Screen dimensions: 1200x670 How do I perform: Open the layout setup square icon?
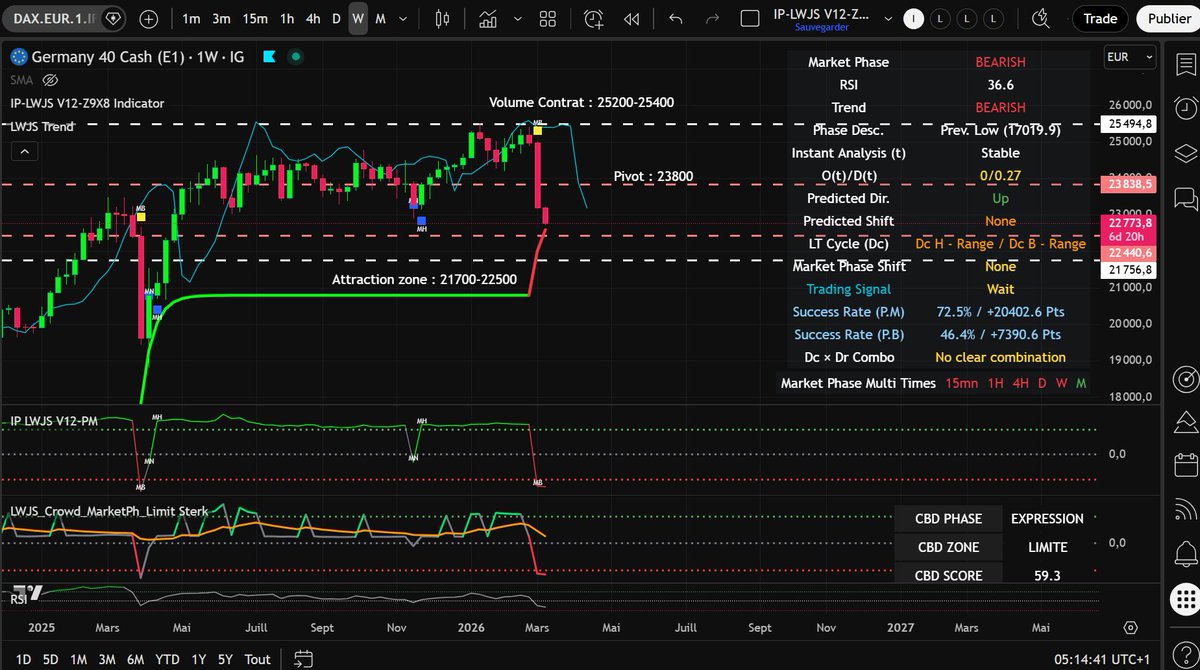(751, 18)
